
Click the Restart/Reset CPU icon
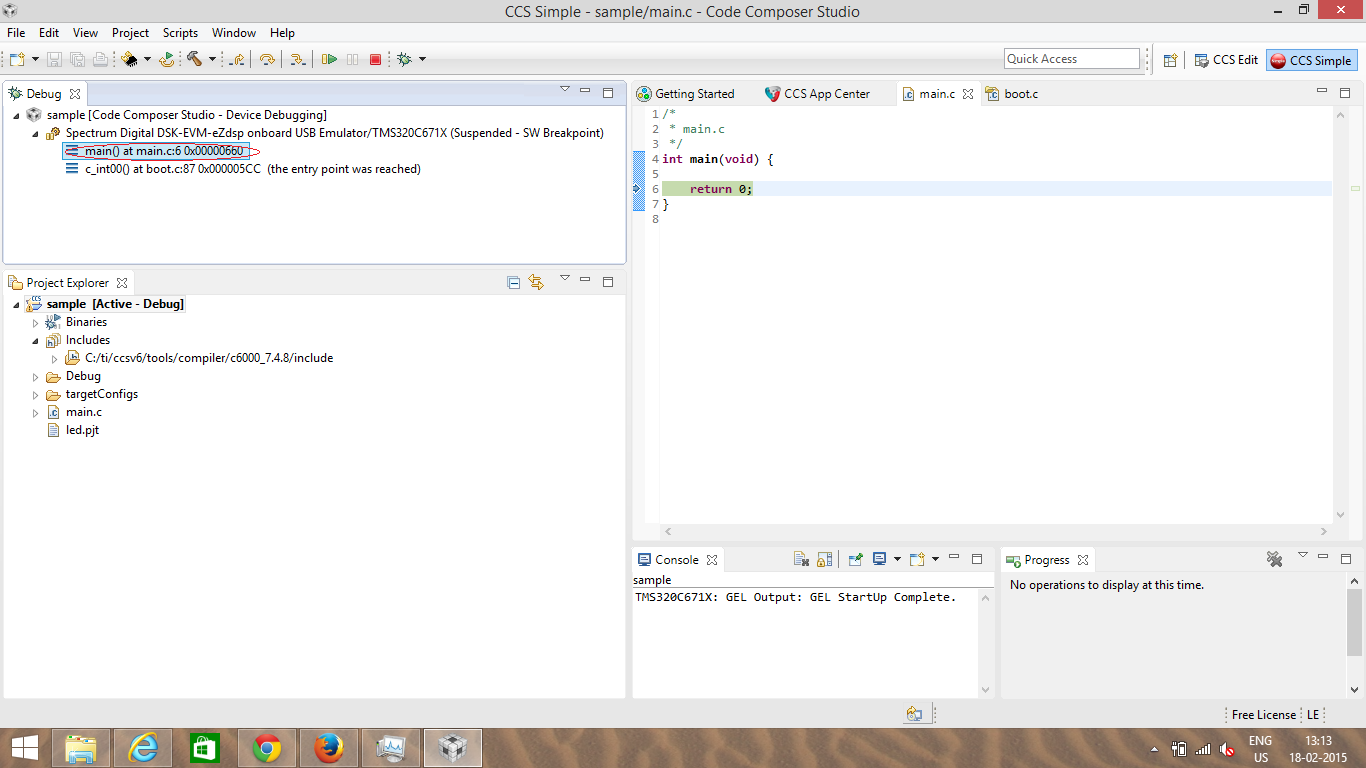coord(167,60)
